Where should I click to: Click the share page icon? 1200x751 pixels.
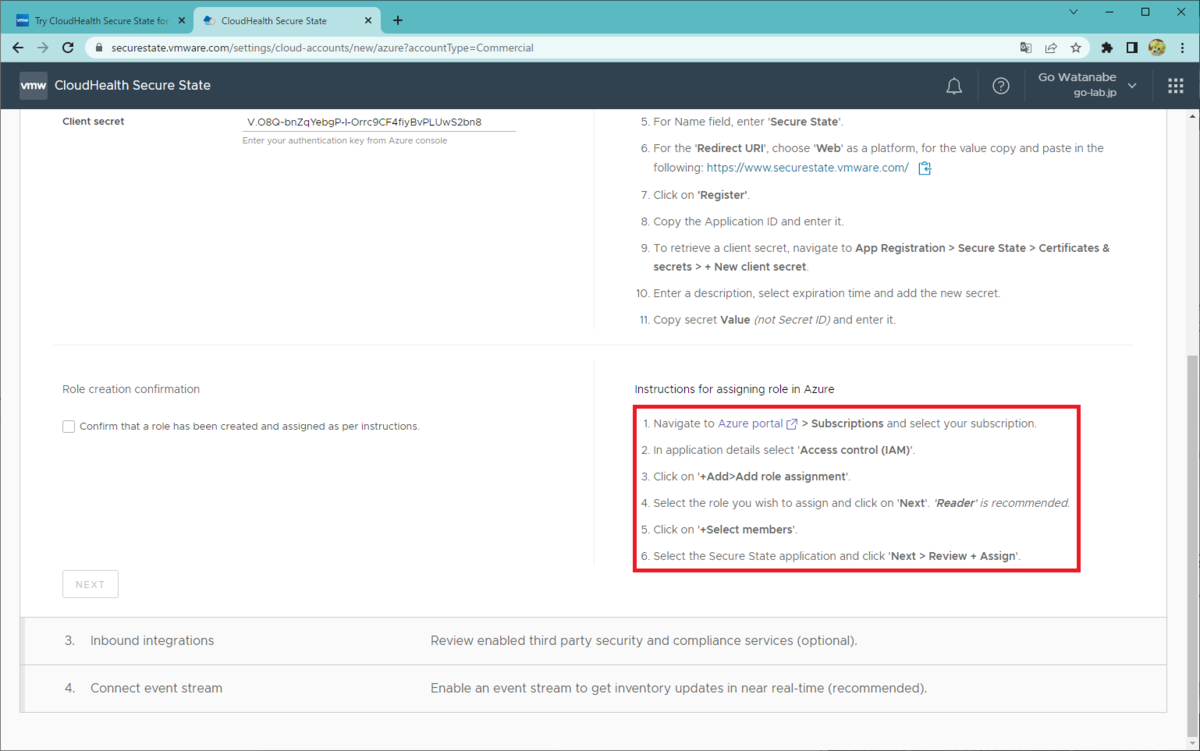pos(1051,48)
